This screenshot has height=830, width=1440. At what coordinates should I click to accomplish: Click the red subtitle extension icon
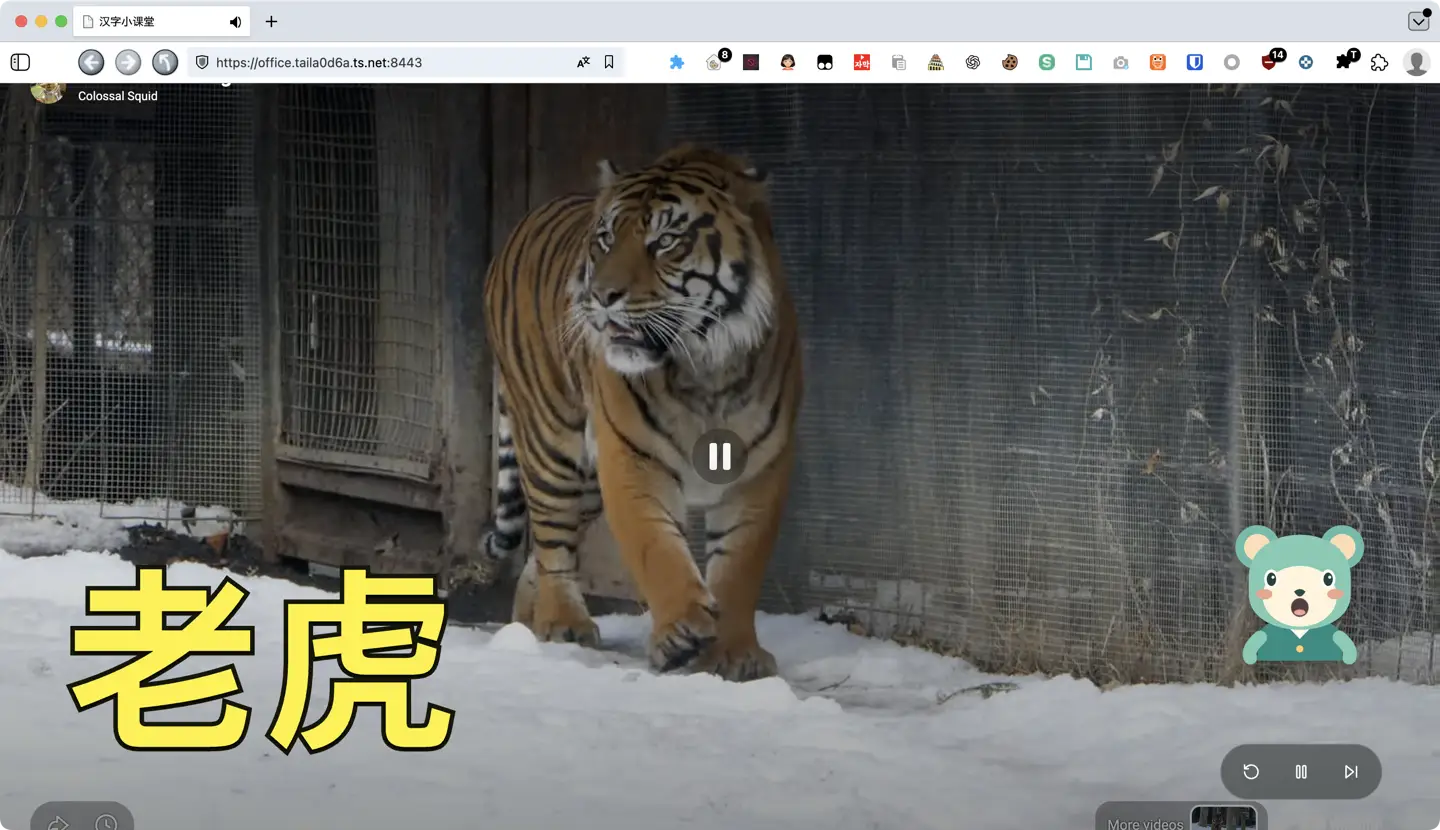[862, 62]
